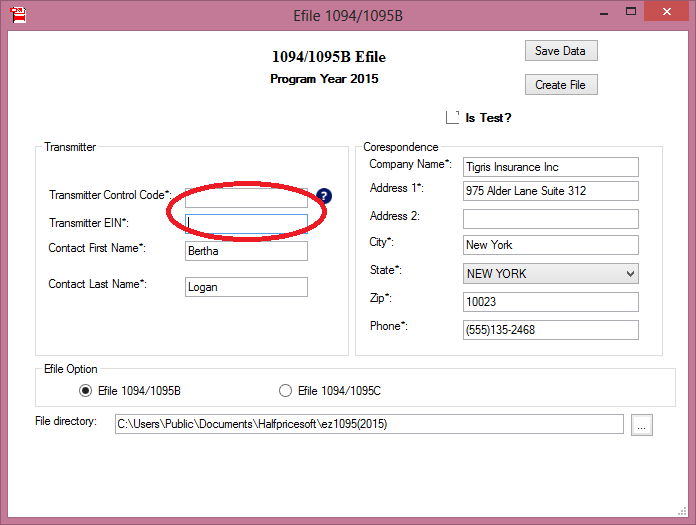Enable the Is Test? checkbox
696x525 pixels.
click(x=453, y=117)
